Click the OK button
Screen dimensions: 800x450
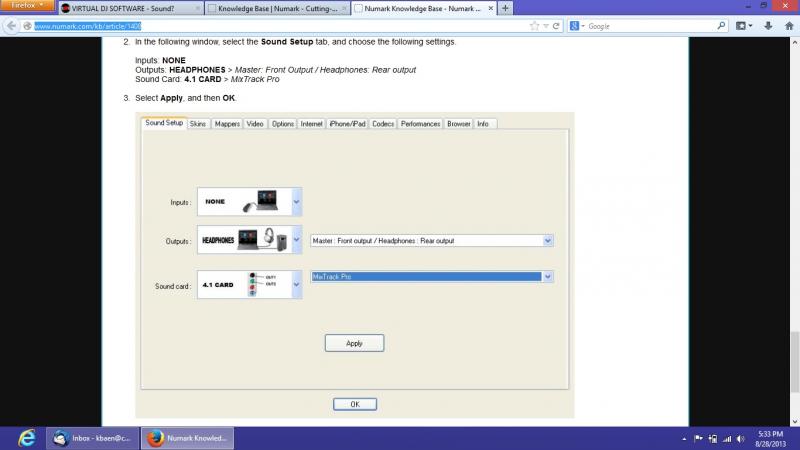(354, 404)
